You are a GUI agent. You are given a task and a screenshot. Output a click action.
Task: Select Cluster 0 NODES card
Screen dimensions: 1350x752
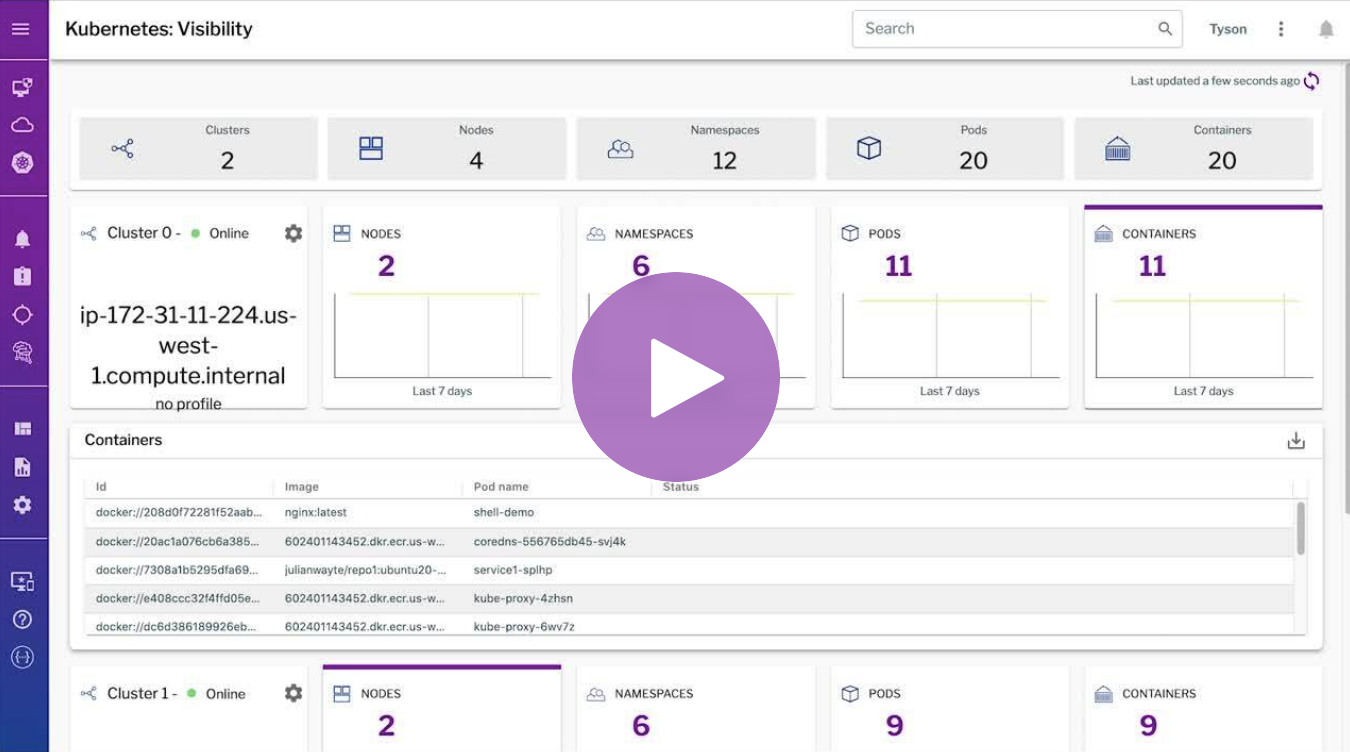coord(442,307)
